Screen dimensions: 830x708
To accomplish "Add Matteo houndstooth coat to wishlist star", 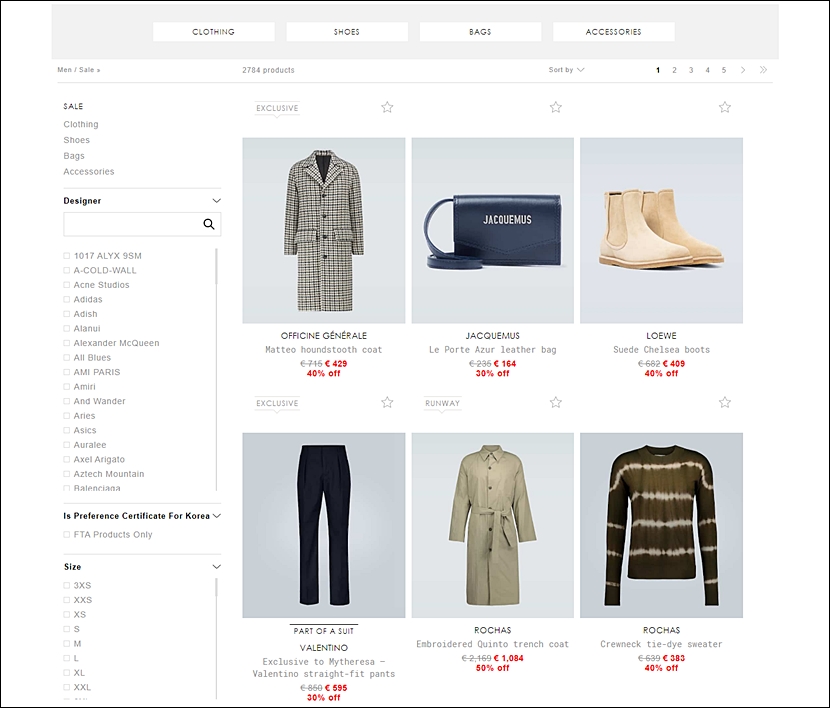I will (387, 107).
